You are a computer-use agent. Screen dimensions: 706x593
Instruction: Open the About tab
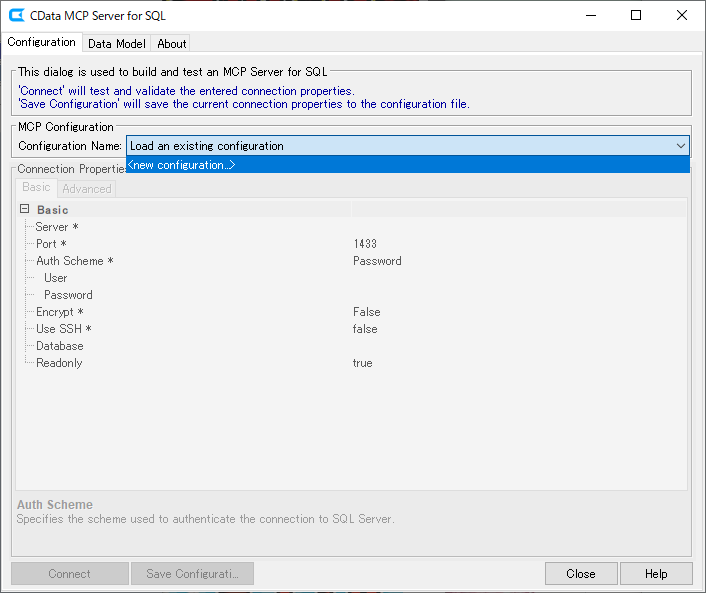tap(172, 44)
